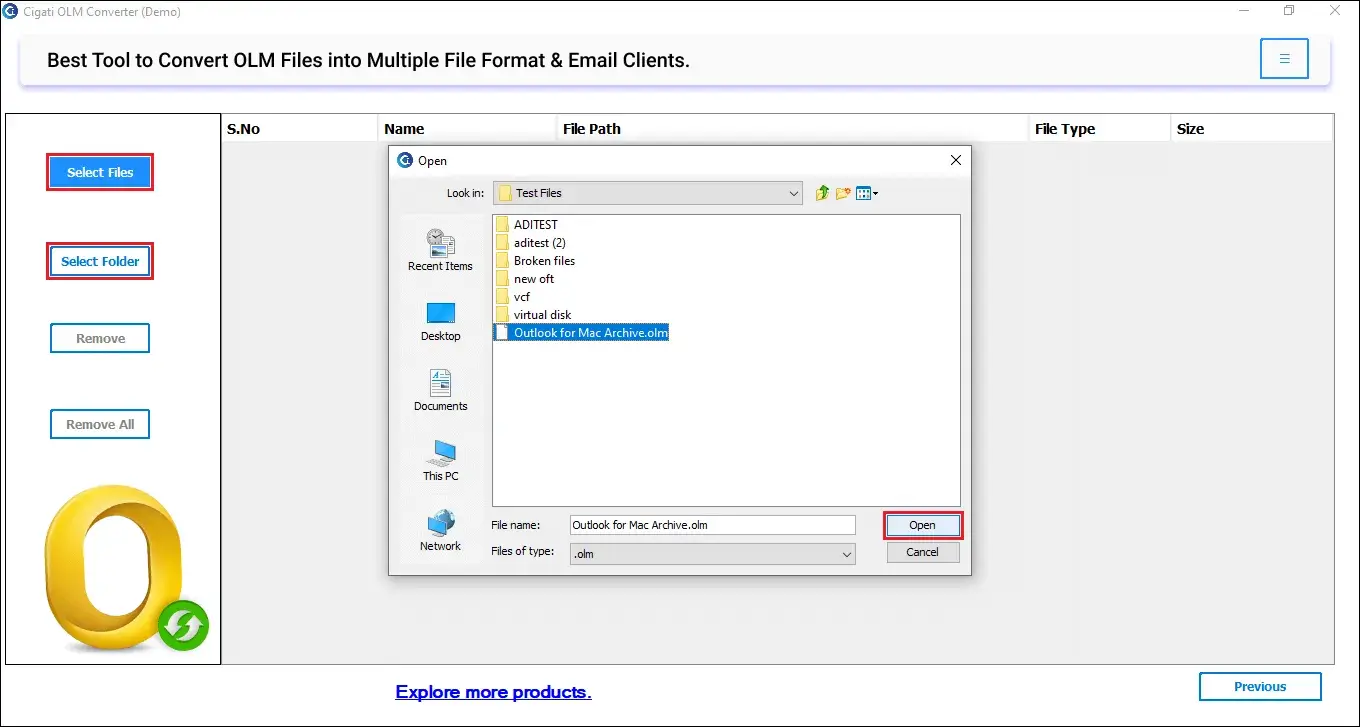Create a new folder icon
1360x727 pixels.
tap(843, 193)
